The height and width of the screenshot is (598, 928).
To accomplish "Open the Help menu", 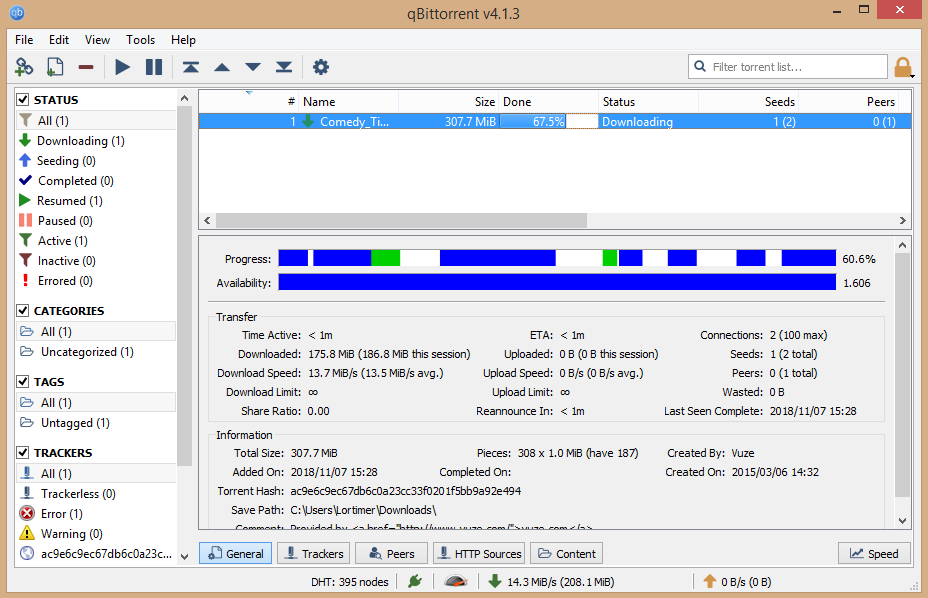I will point(183,40).
